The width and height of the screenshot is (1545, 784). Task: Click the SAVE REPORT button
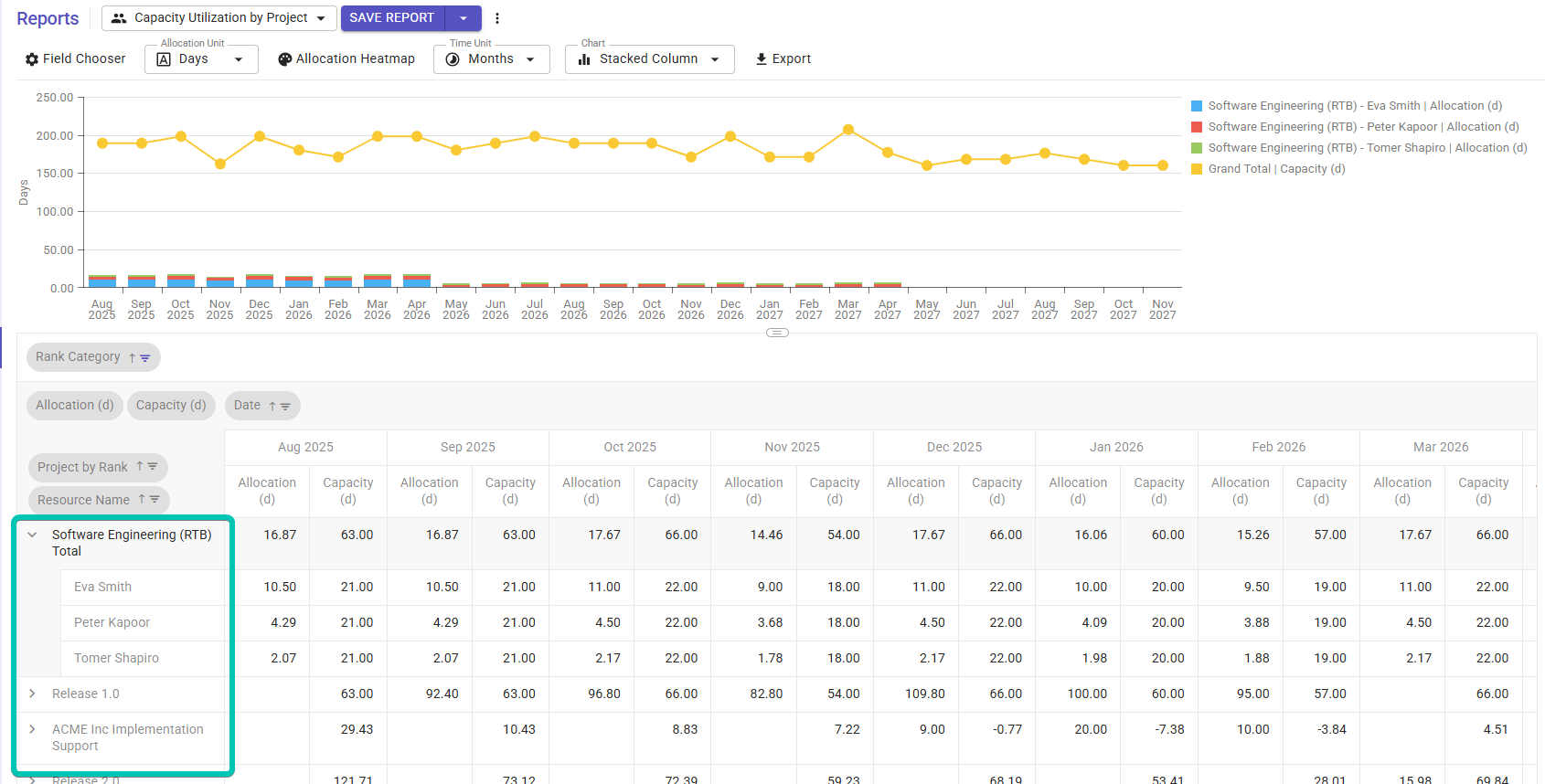(392, 18)
